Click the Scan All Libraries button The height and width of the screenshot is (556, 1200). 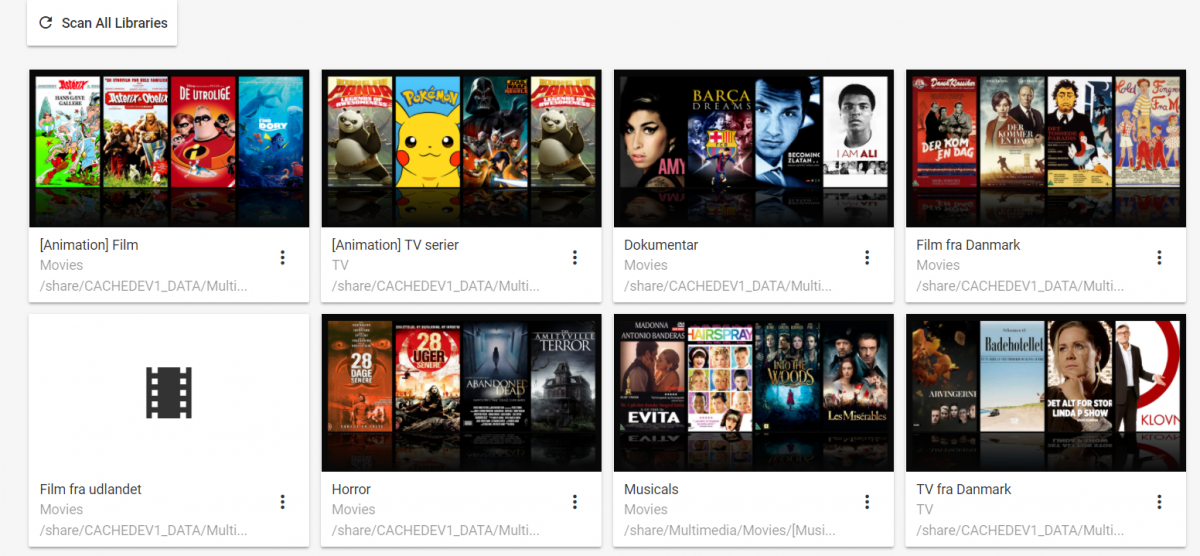click(x=102, y=23)
